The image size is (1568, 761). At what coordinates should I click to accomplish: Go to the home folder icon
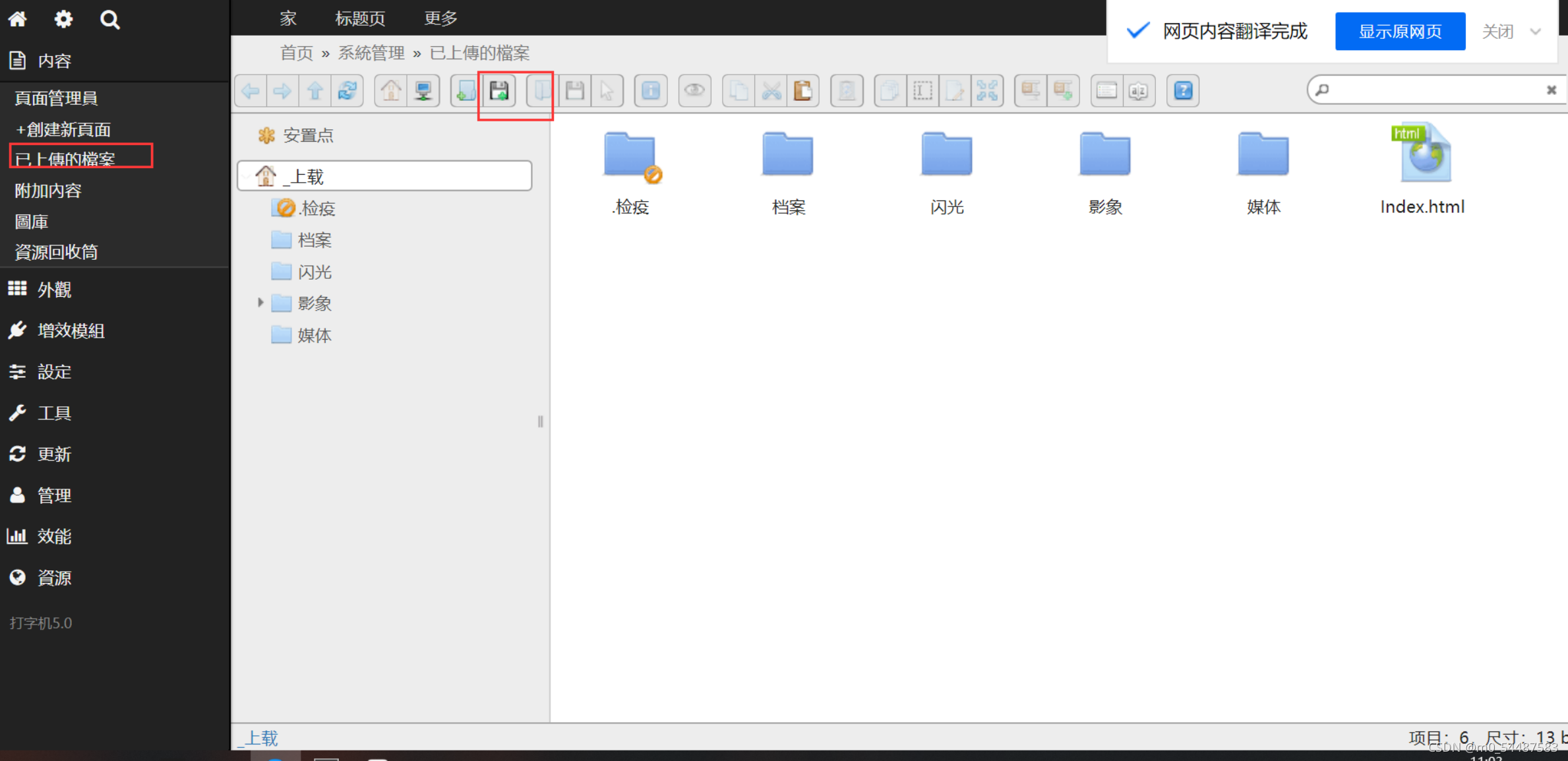coord(391,91)
